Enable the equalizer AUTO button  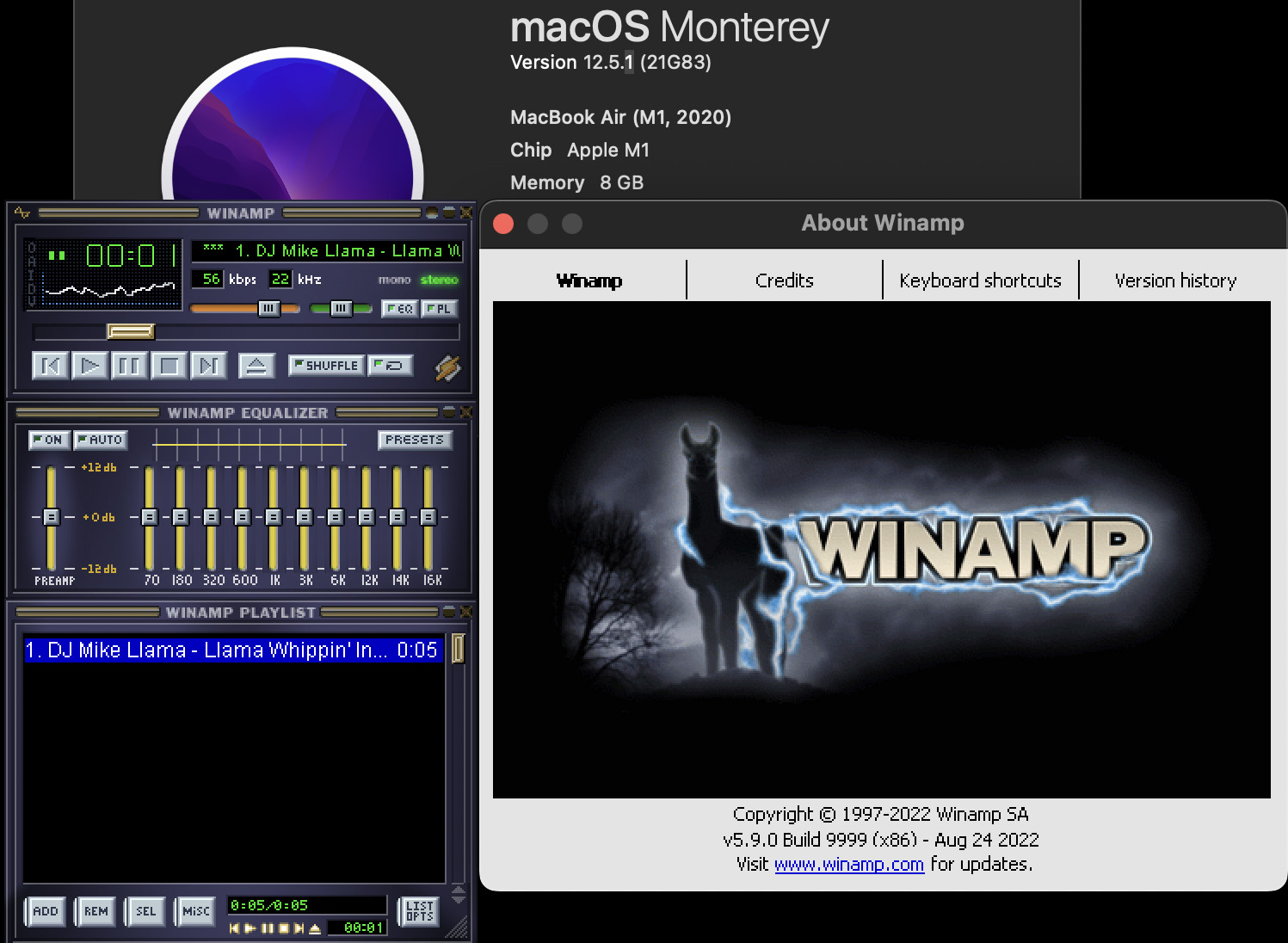point(100,440)
